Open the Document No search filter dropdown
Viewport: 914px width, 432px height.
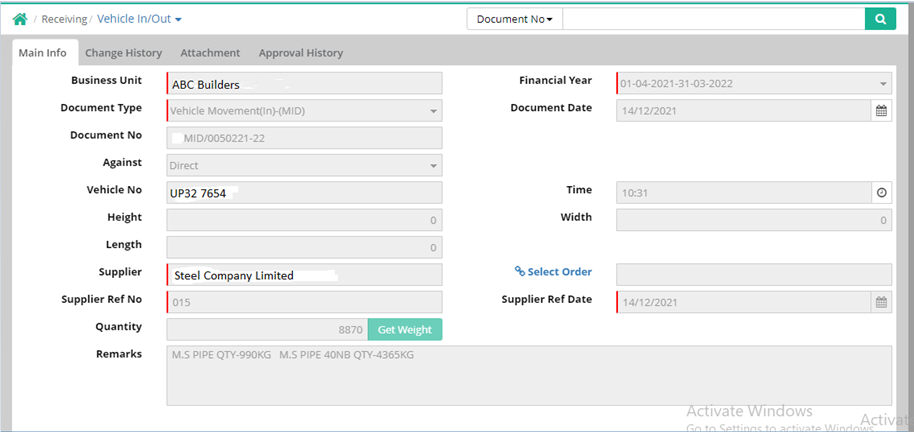(x=515, y=19)
